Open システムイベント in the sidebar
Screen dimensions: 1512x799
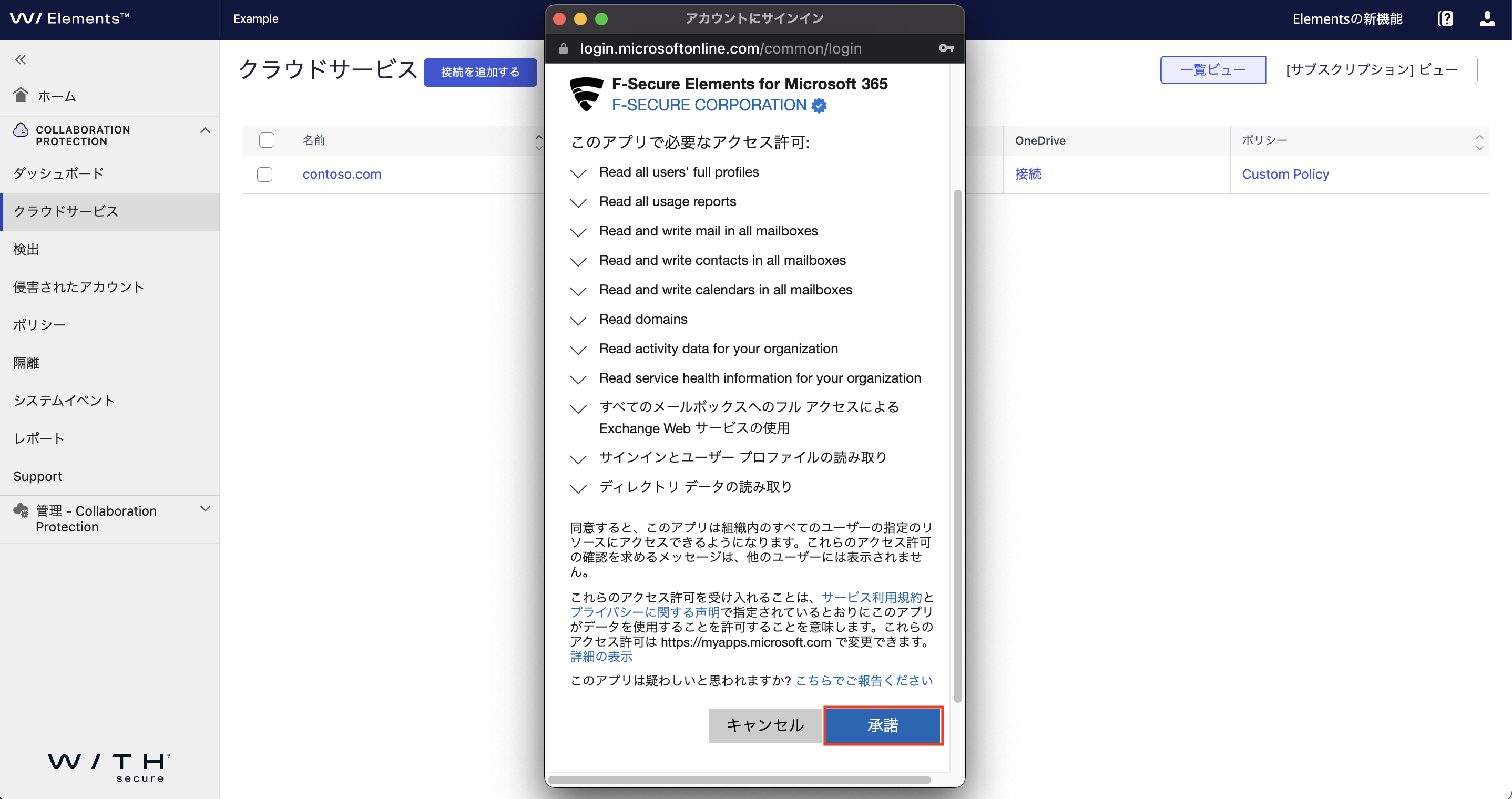pos(64,401)
